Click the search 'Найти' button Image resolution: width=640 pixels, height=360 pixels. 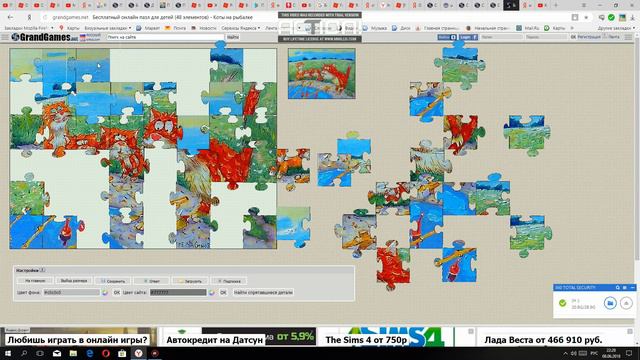point(233,37)
